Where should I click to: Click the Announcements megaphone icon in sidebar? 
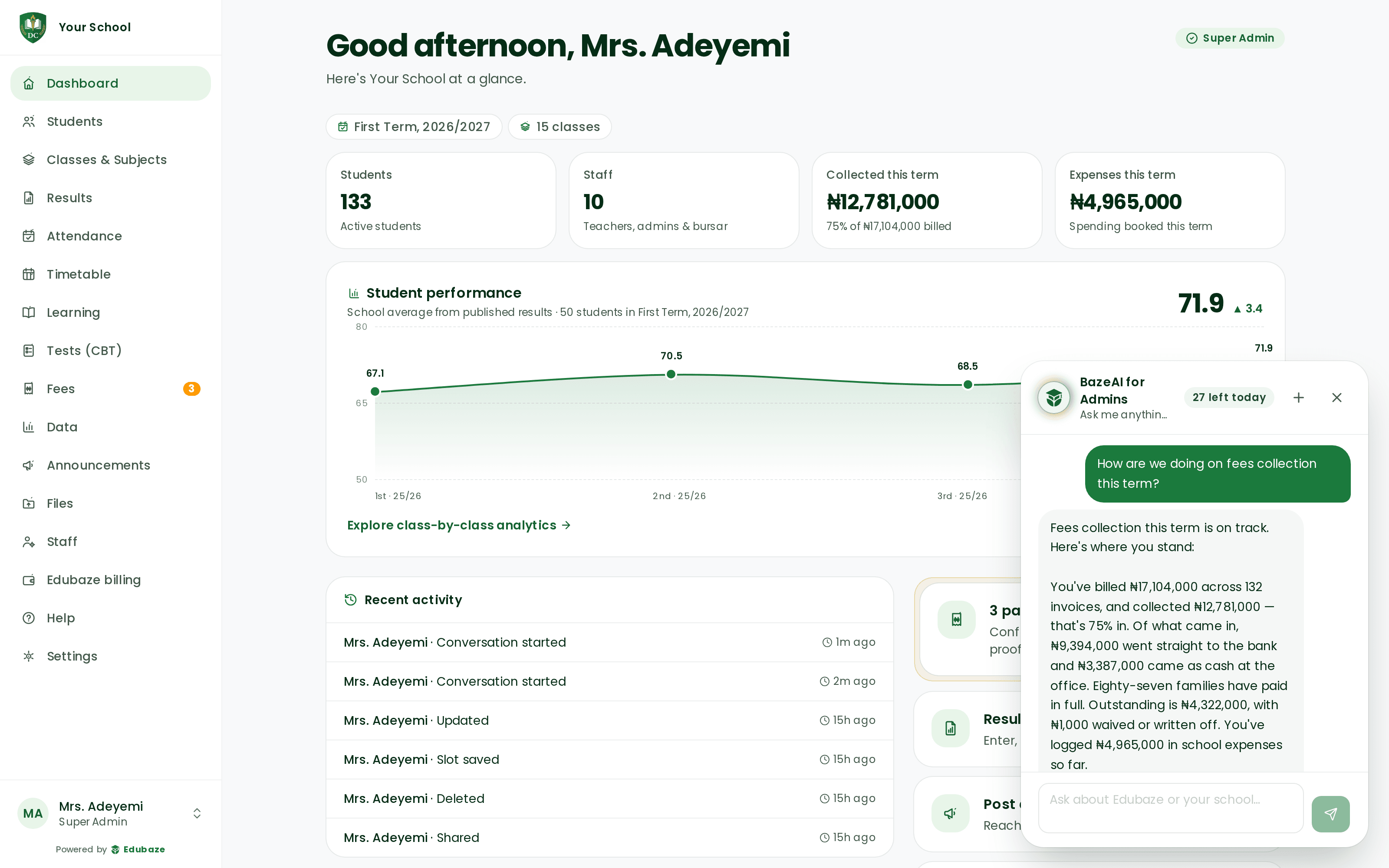(x=29, y=465)
